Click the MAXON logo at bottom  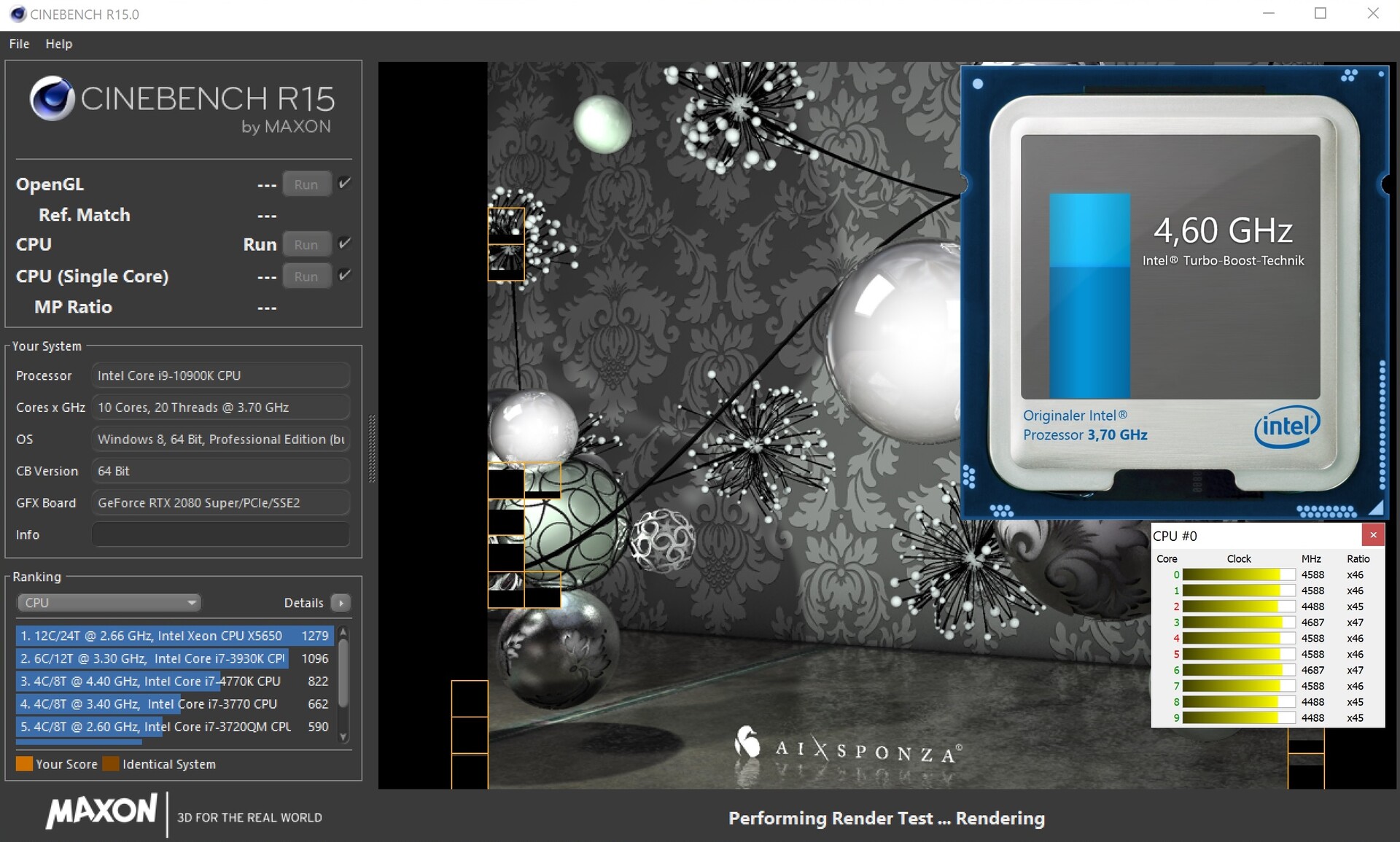click(x=101, y=811)
